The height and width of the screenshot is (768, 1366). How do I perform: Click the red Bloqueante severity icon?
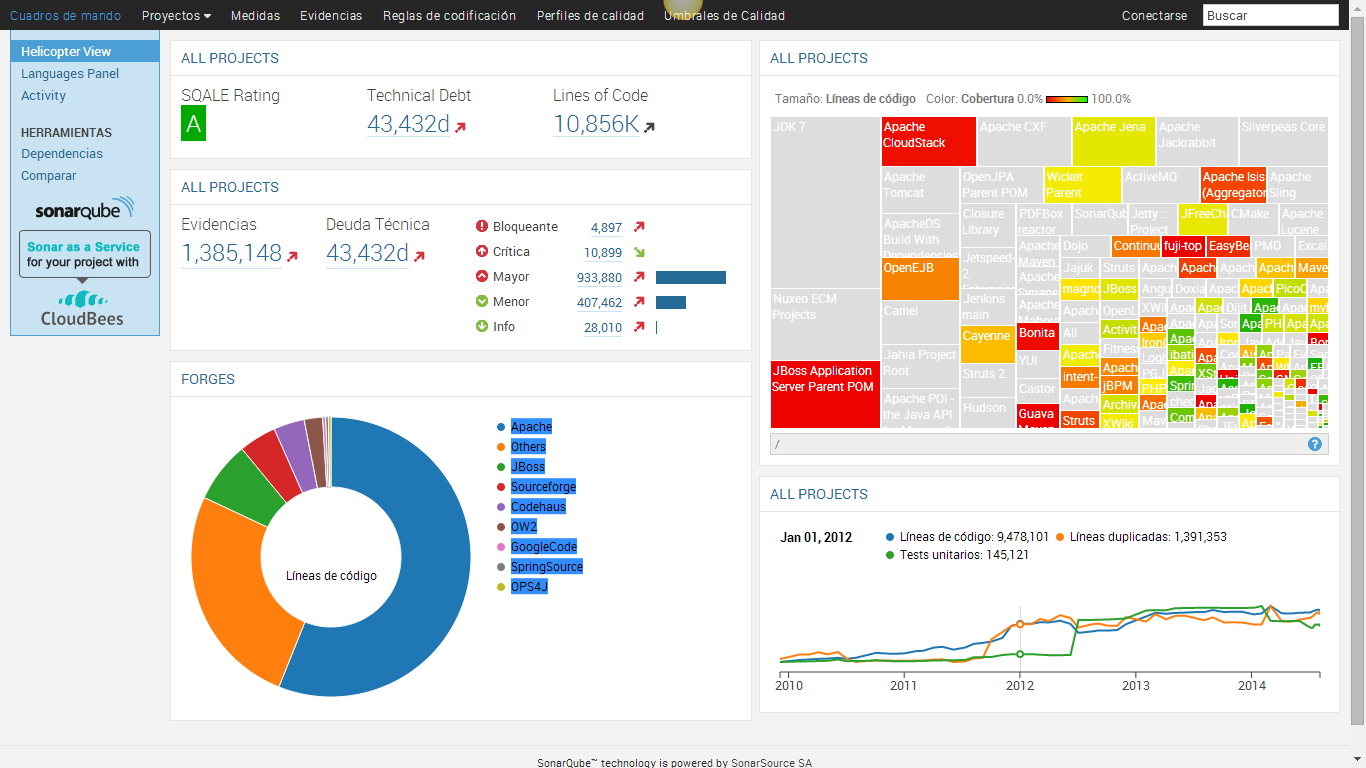pyautogui.click(x=482, y=227)
